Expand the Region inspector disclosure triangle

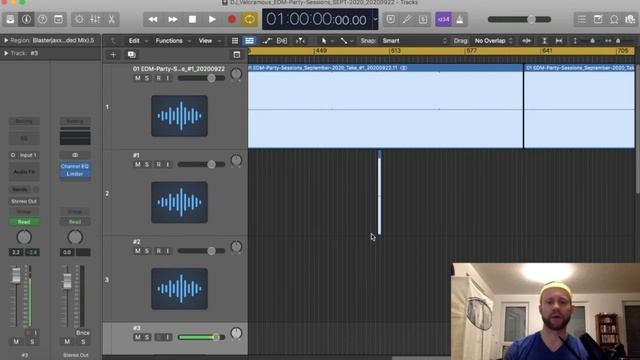pos(6,40)
